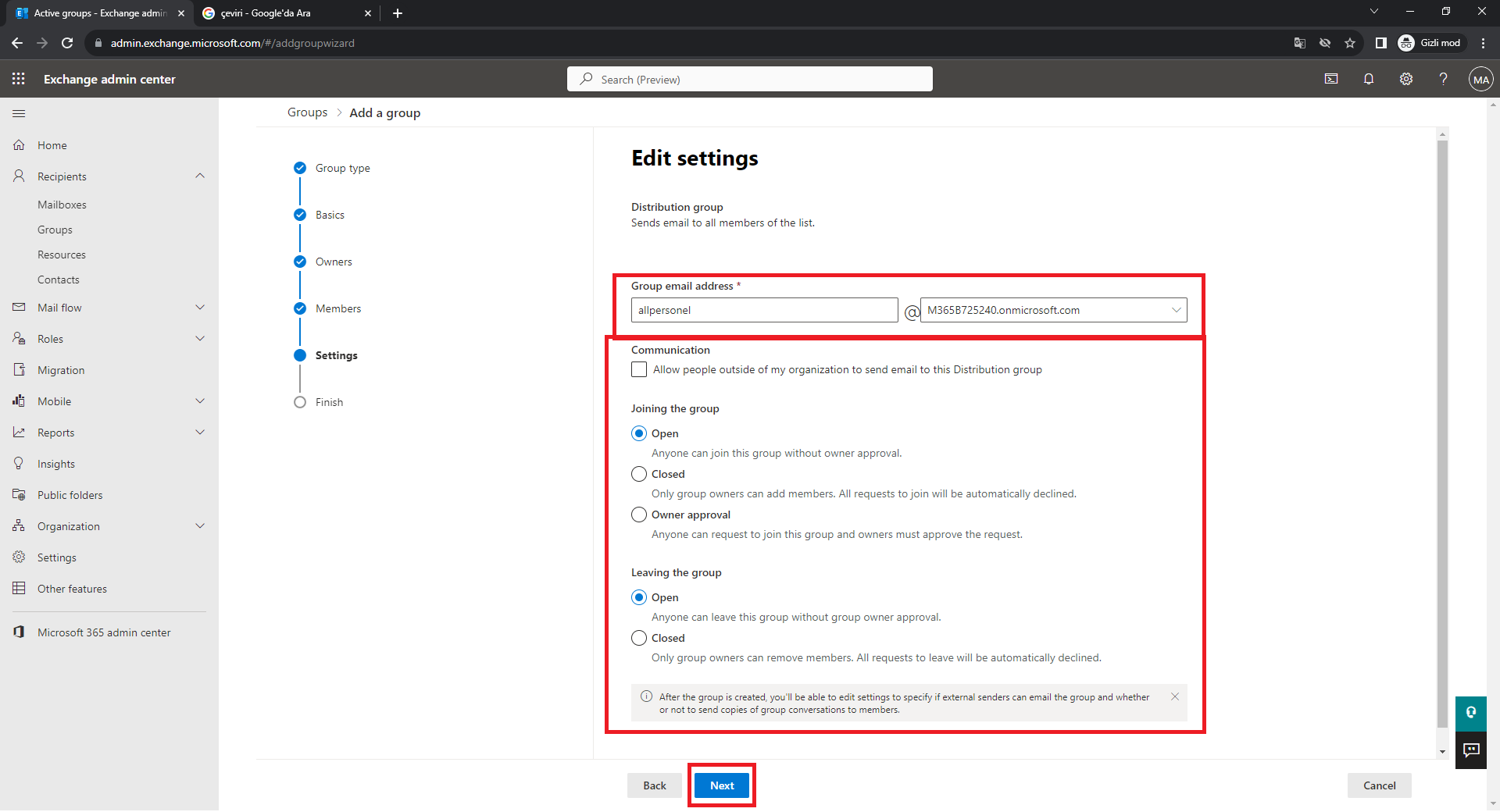
Task: Click the notifications bell icon
Action: tap(1368, 79)
